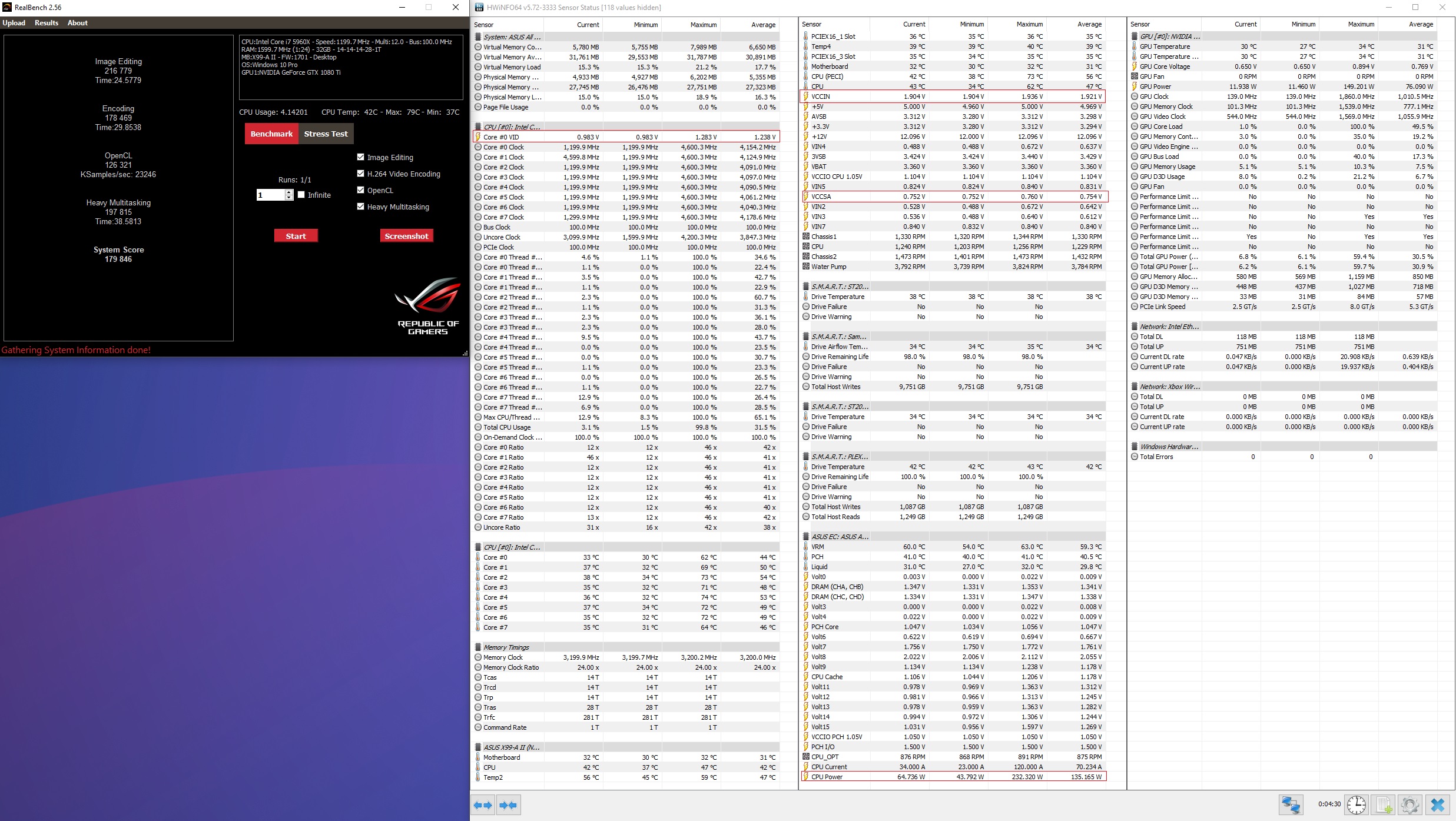
Task: Click the expand columns arrows icon
Action: tap(483, 805)
